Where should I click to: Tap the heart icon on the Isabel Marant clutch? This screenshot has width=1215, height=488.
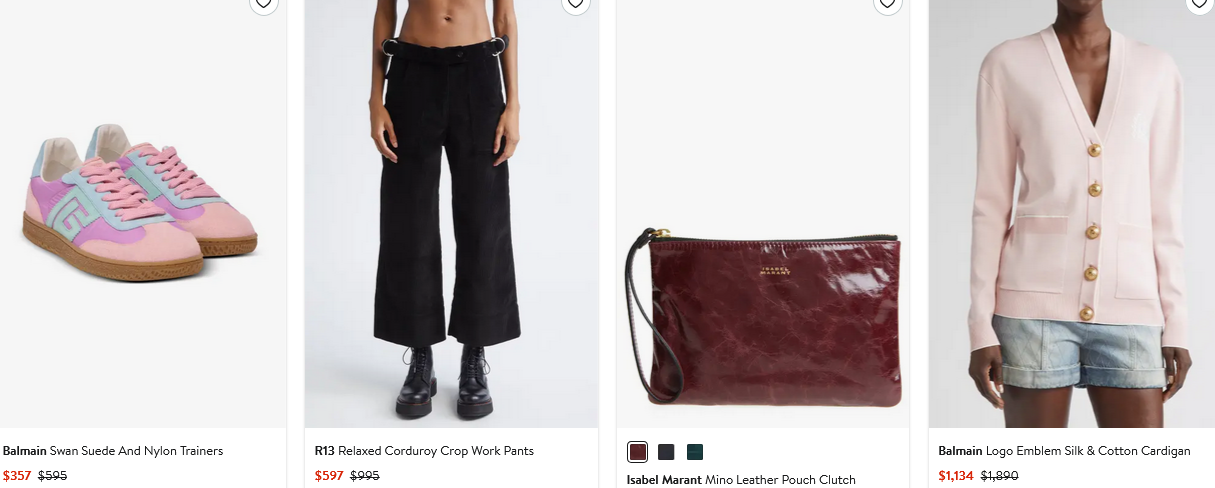point(887,3)
